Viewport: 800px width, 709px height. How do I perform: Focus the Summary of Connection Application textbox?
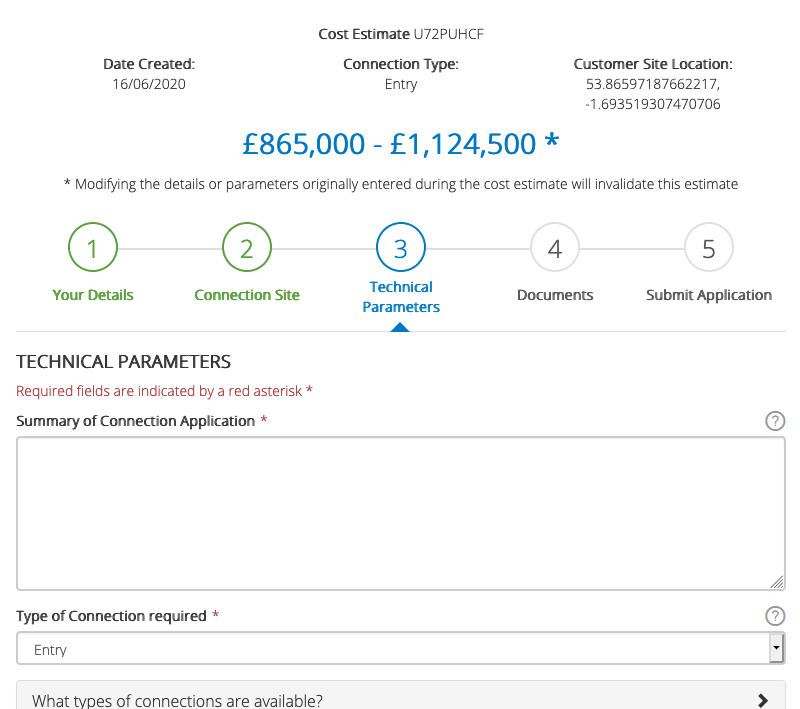400,513
